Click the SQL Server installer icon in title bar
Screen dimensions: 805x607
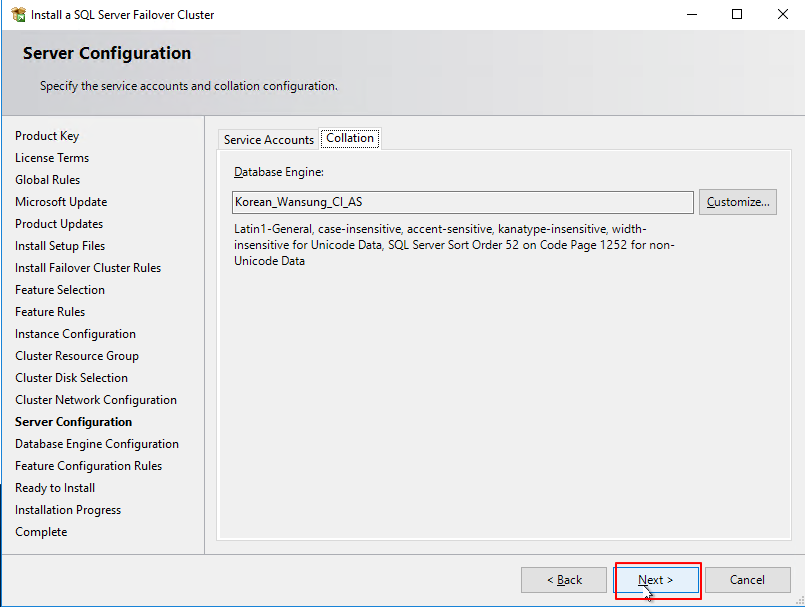coord(17,14)
